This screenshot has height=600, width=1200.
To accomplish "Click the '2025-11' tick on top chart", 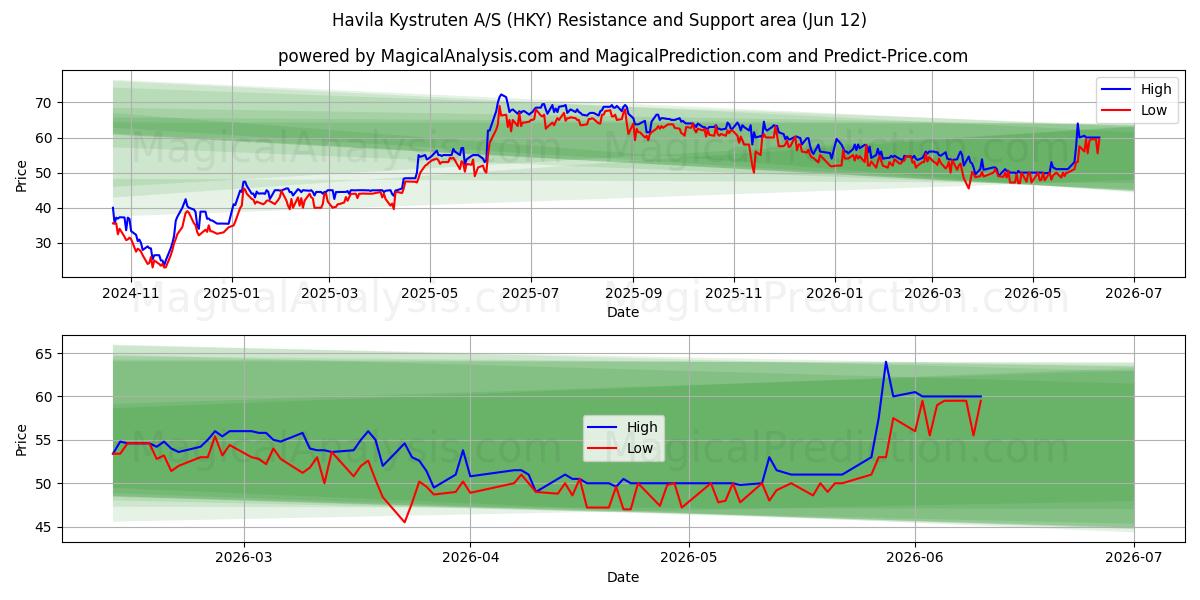I will [734, 292].
